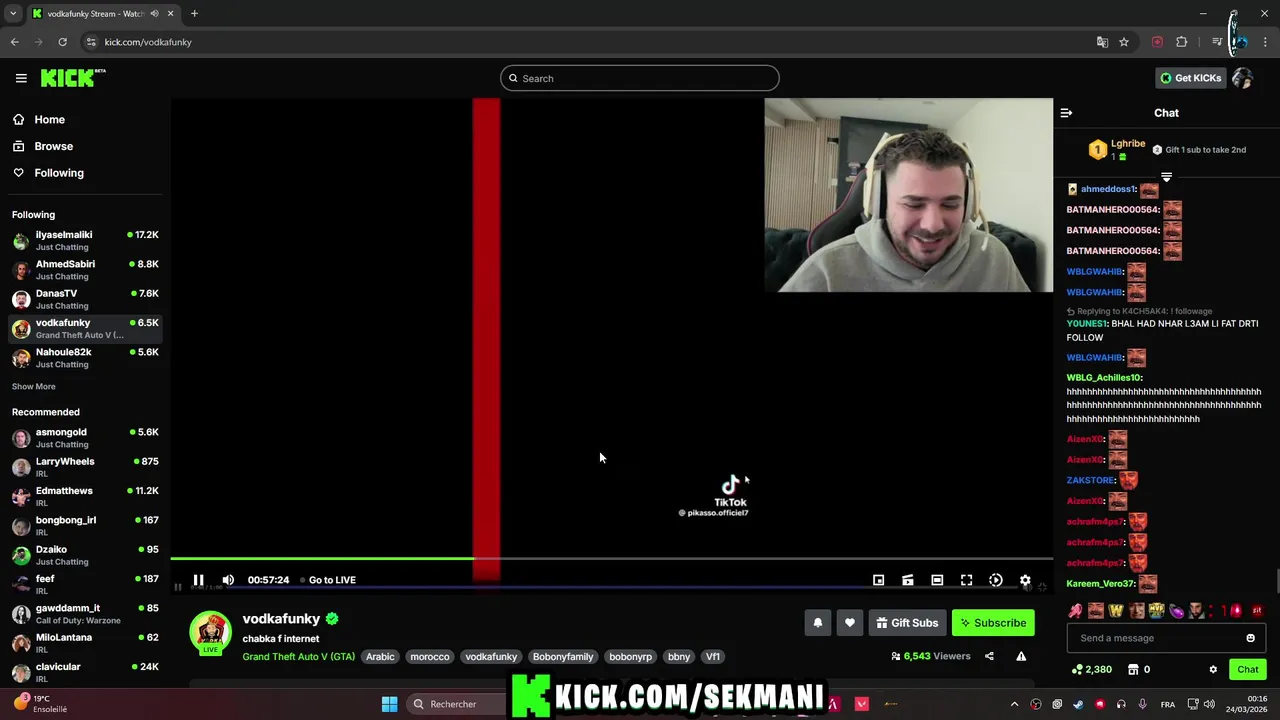Pause the stream playback
This screenshot has width=1280, height=720.
[198, 580]
